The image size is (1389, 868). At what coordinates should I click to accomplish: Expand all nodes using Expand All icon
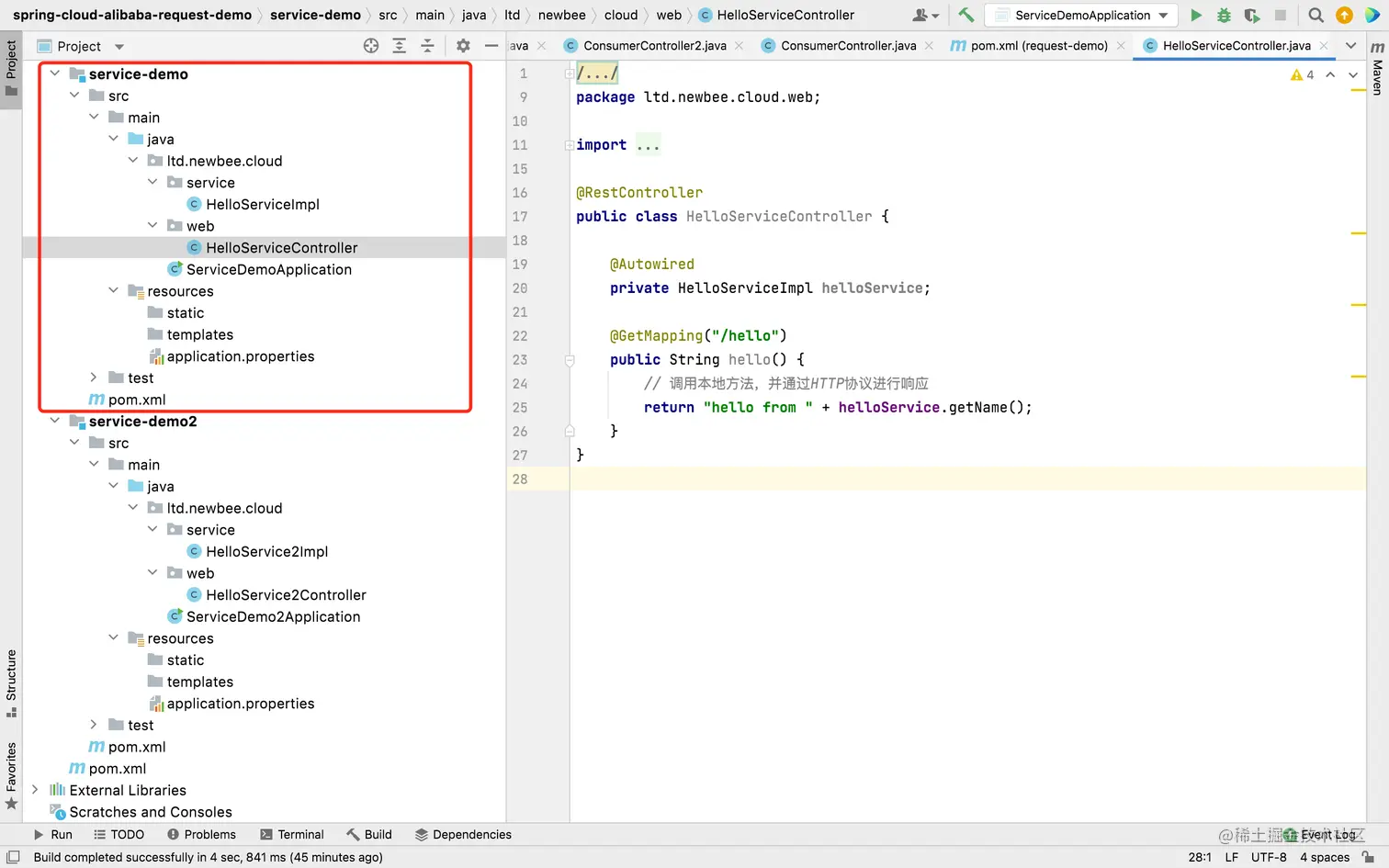400,45
